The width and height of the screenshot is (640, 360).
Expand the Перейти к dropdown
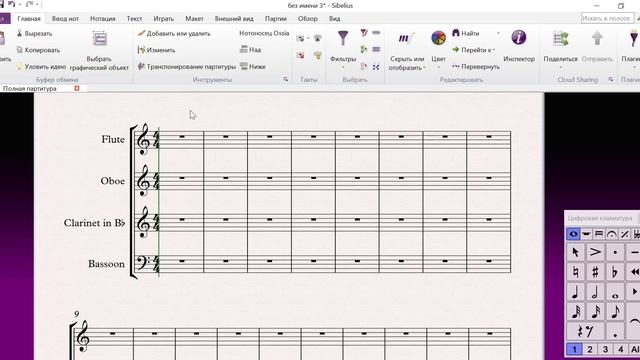494,50
